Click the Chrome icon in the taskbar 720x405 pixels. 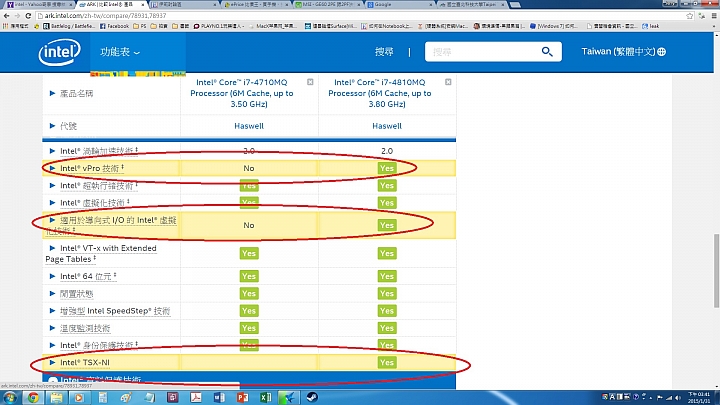[x=33, y=397]
